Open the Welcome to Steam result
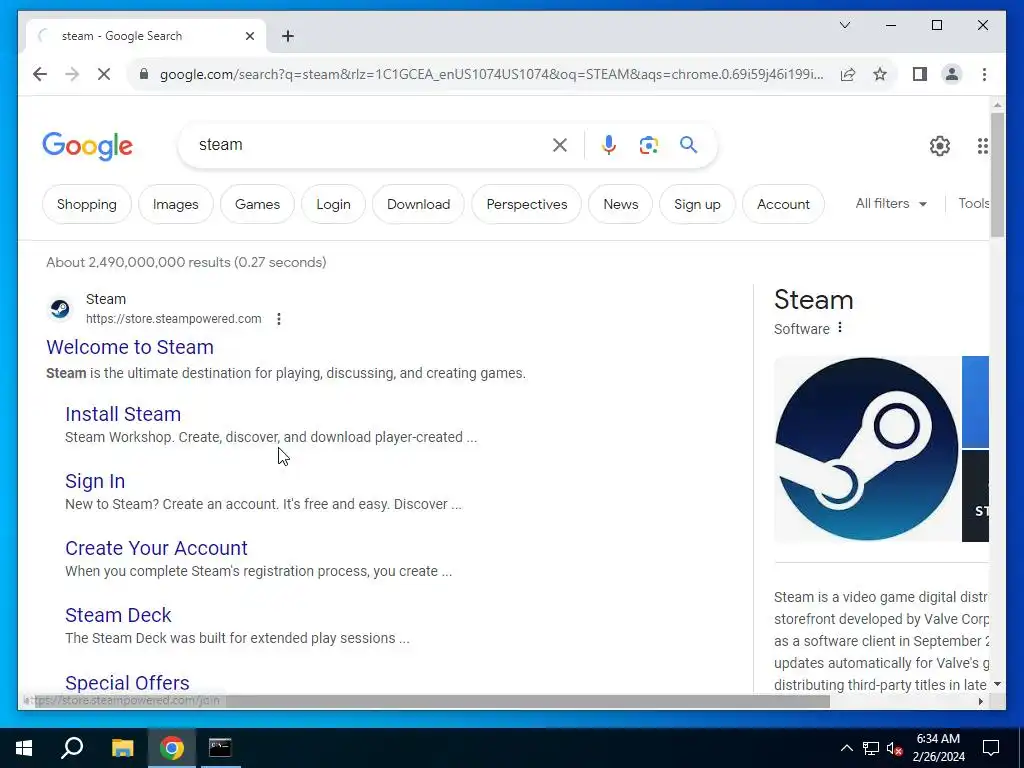The width and height of the screenshot is (1024, 768). click(x=130, y=347)
